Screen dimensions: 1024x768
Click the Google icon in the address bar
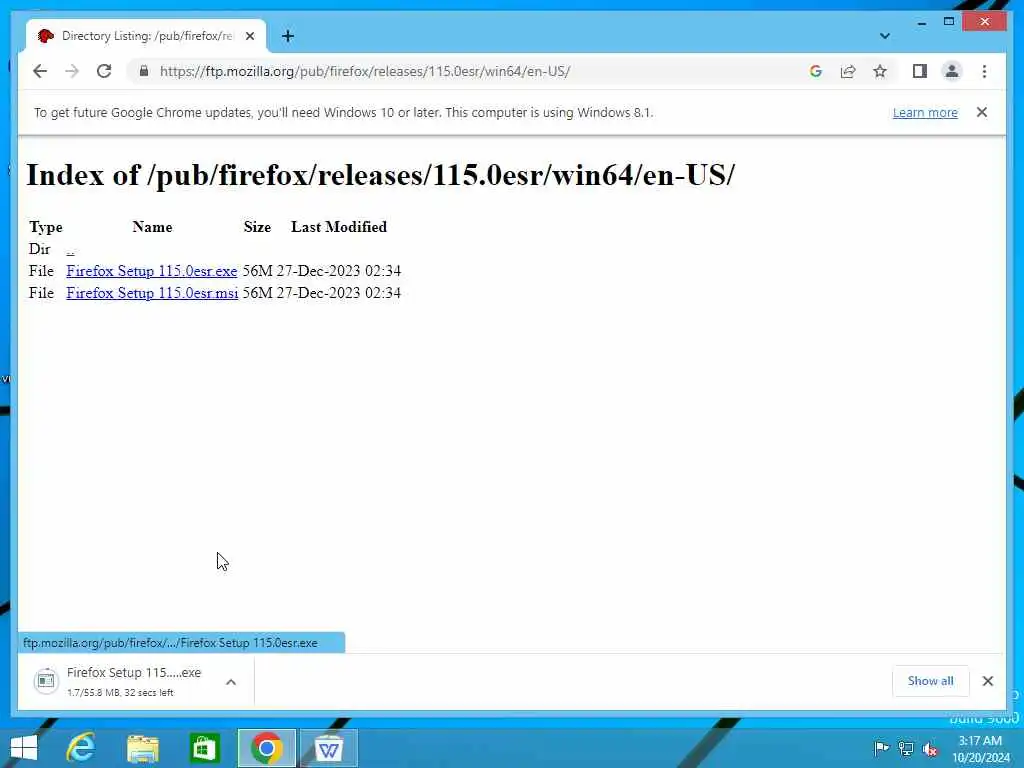point(816,71)
